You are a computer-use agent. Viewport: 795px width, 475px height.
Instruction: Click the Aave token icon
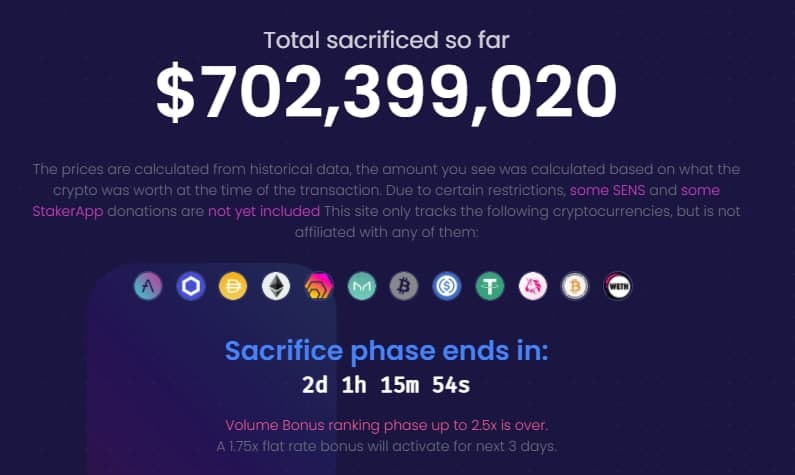pos(148,286)
